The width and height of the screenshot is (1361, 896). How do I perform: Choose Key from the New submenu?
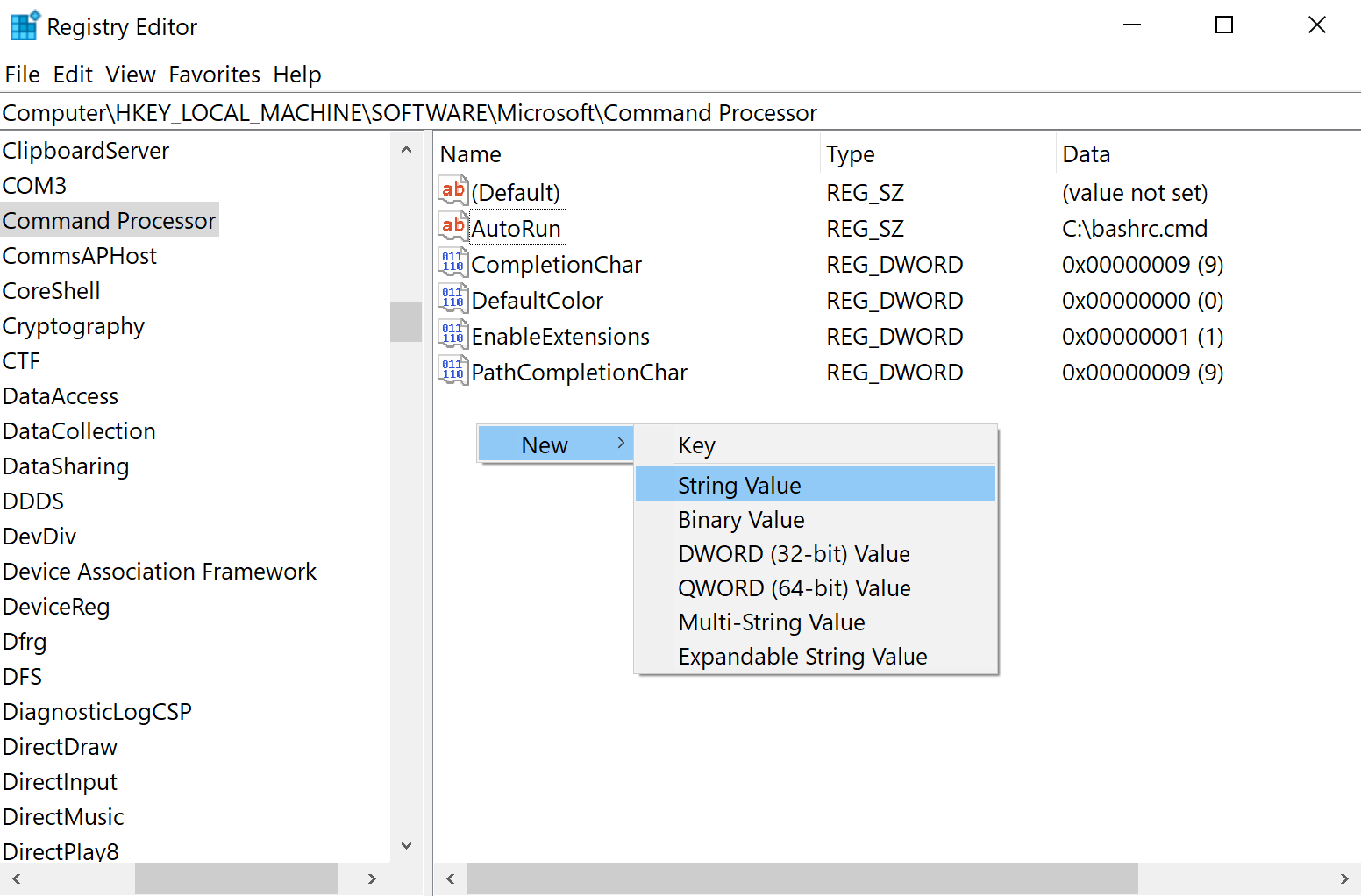coord(816,445)
